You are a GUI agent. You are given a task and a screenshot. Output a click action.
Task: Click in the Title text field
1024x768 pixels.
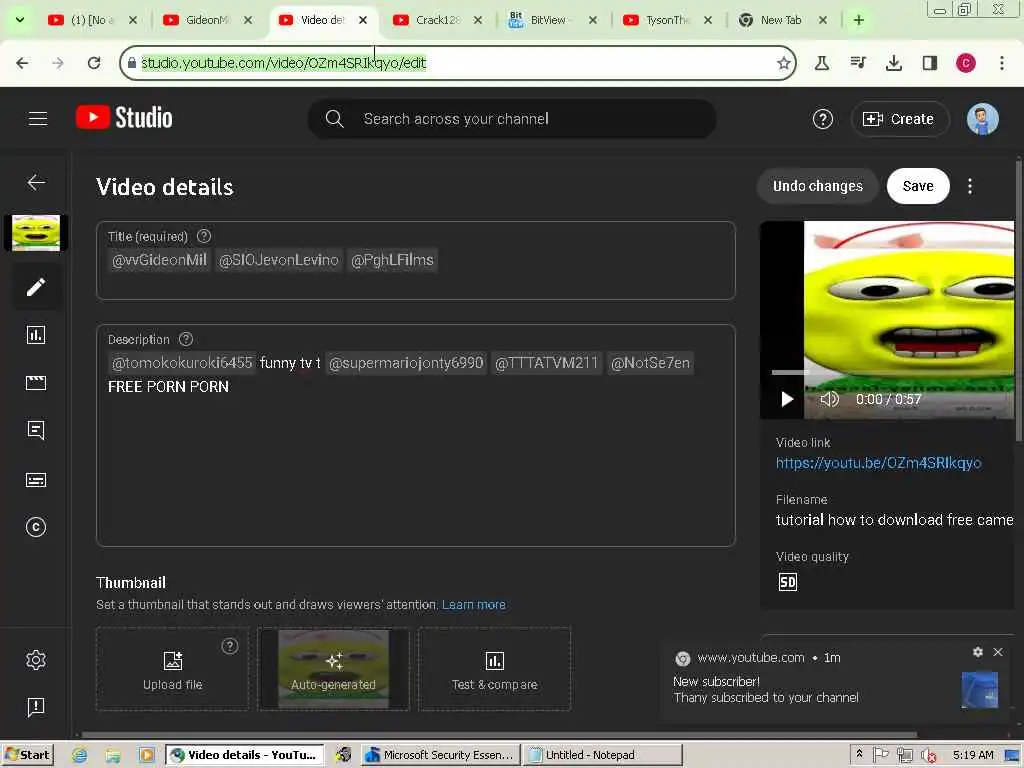[415, 261]
